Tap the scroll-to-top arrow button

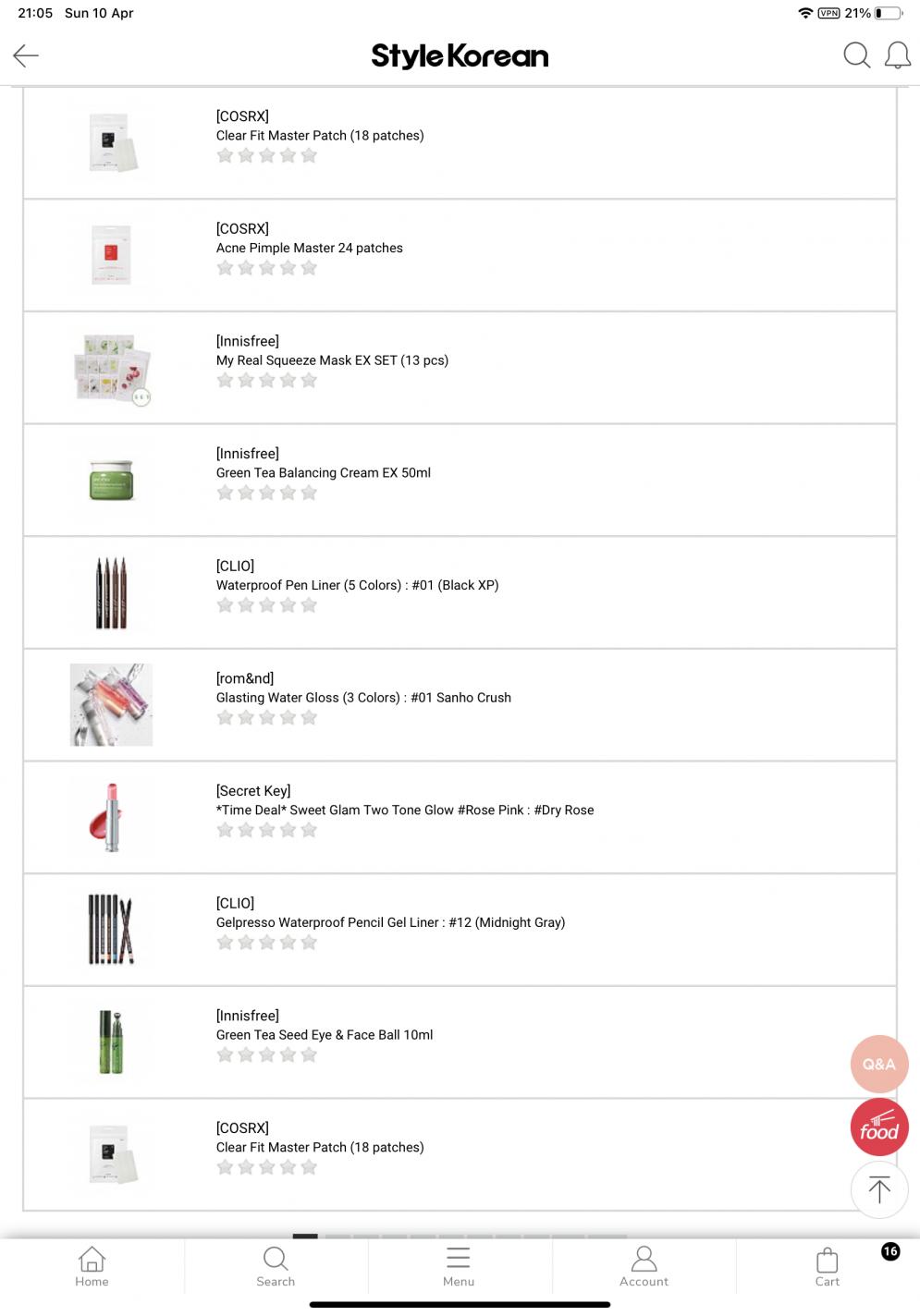click(x=878, y=1189)
